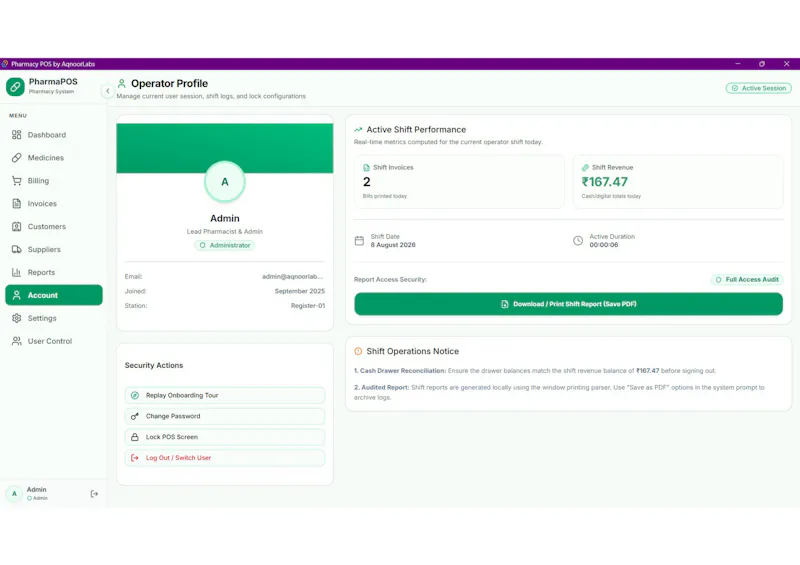Click the admin@aqnoorlab email value
This screenshot has width=800, height=565.
point(293,277)
